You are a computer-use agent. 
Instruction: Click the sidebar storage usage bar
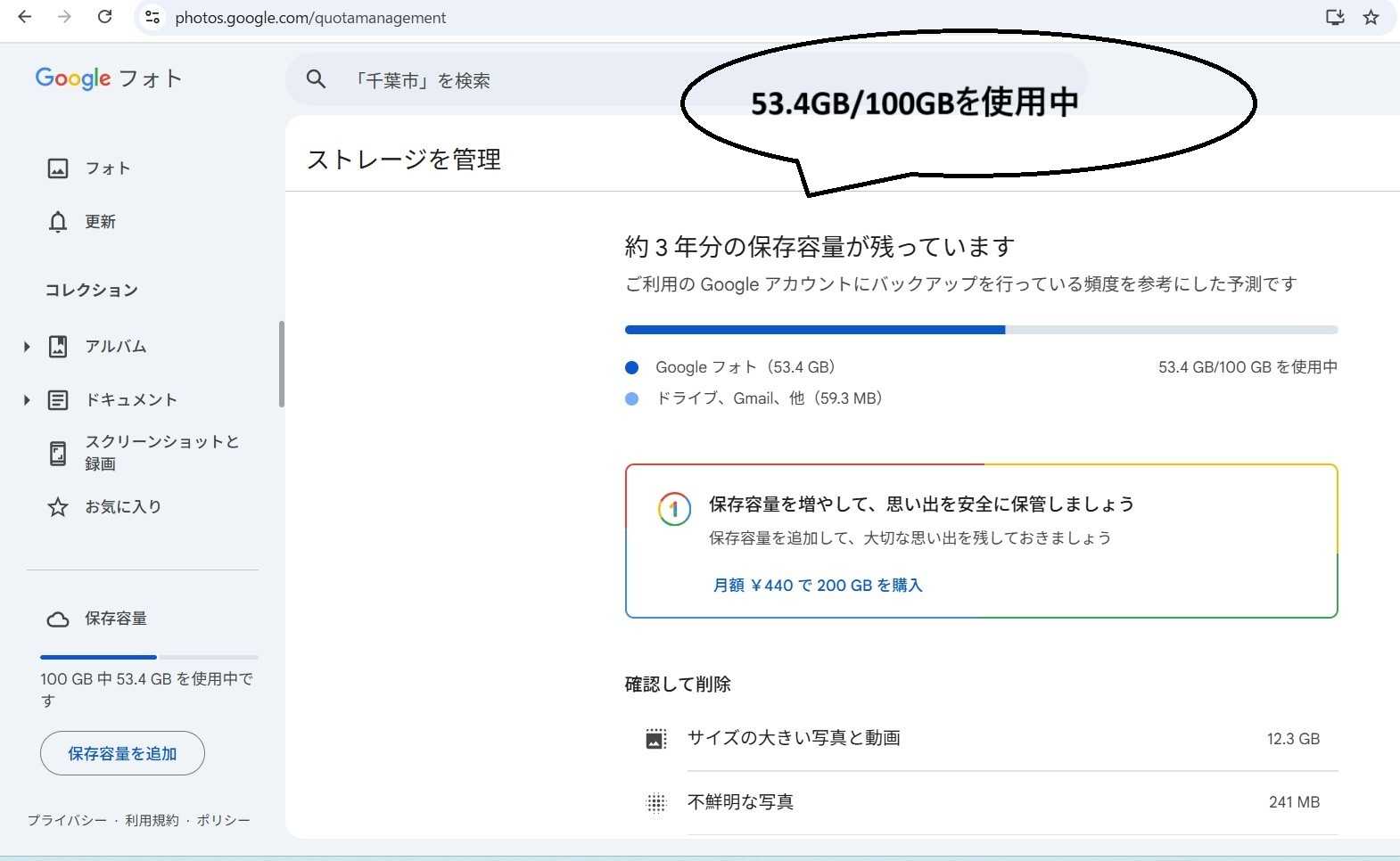pos(149,657)
